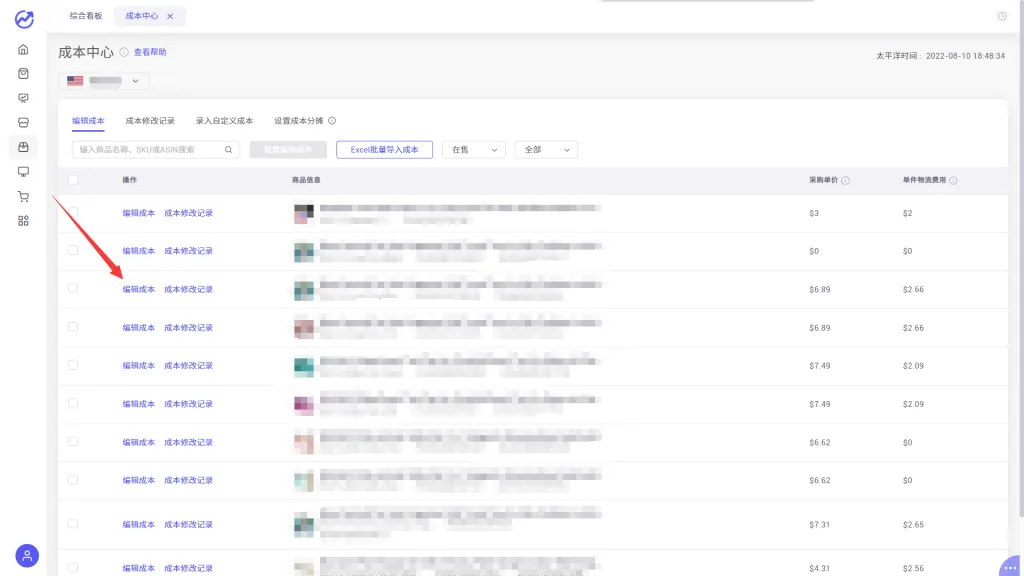Image resolution: width=1024 pixels, height=576 pixels.
Task: Open the 查看帮助 help link
Action: (150, 52)
